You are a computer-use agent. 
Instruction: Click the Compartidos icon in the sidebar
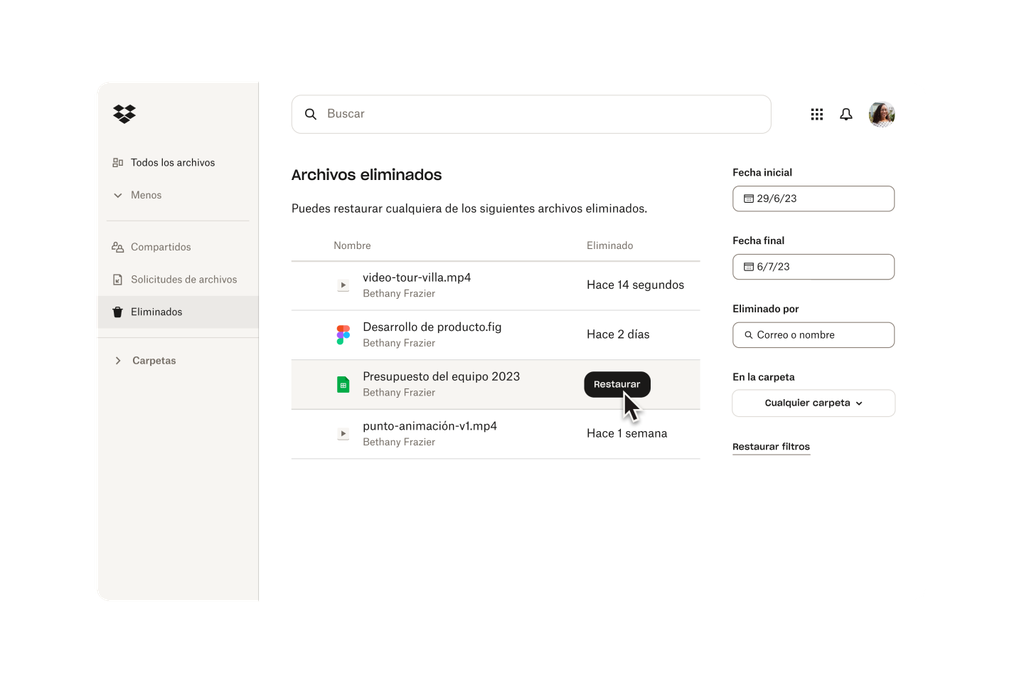click(x=119, y=247)
